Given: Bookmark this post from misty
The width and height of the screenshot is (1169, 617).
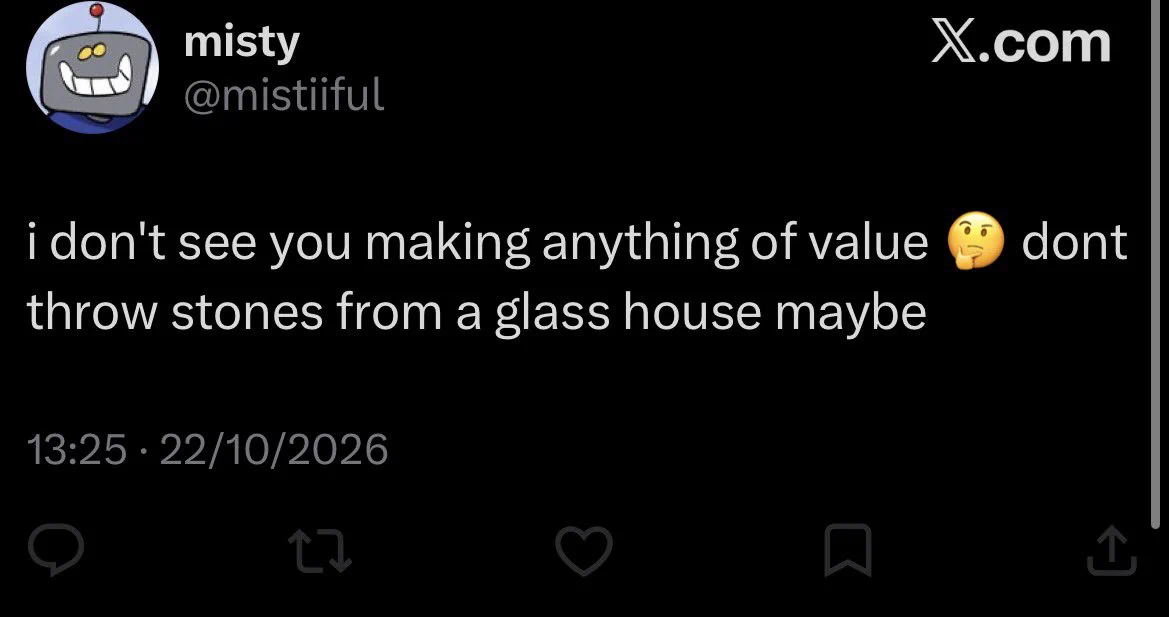Looking at the screenshot, I should (x=848, y=551).
